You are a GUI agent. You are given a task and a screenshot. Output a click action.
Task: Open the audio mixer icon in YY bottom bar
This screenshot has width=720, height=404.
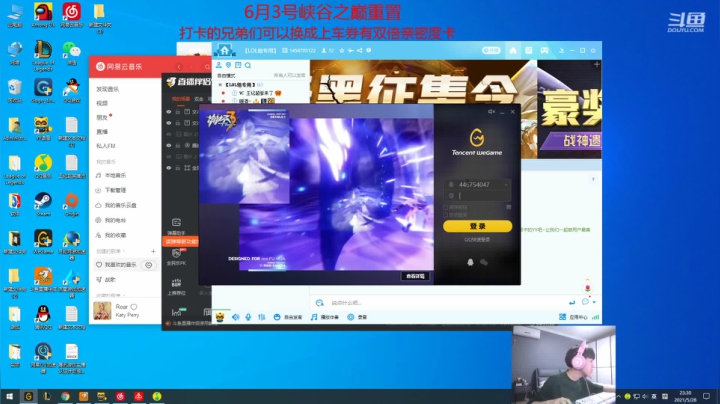[261, 317]
